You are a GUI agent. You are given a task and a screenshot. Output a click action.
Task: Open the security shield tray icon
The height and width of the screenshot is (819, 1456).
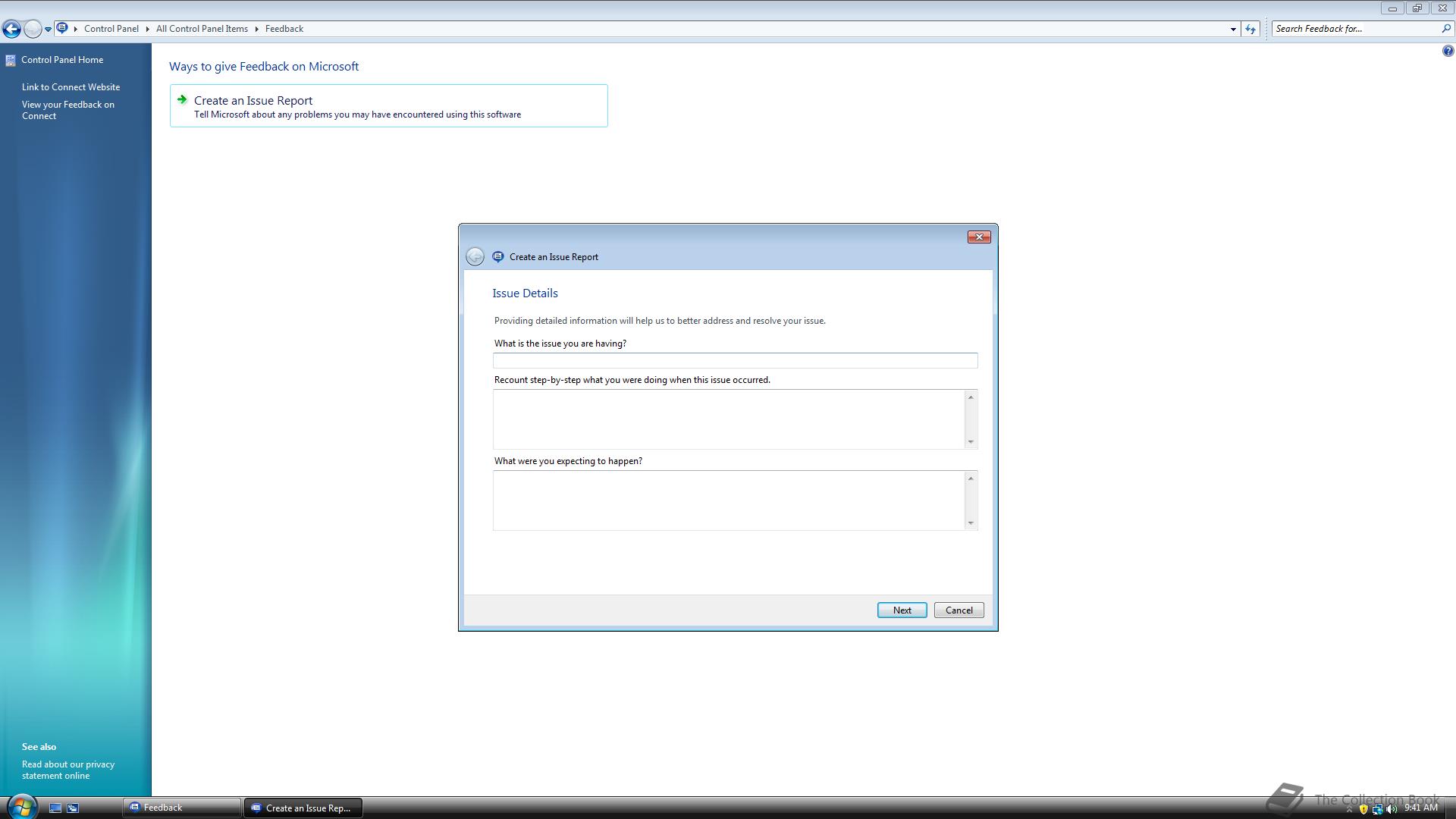coord(1363,809)
